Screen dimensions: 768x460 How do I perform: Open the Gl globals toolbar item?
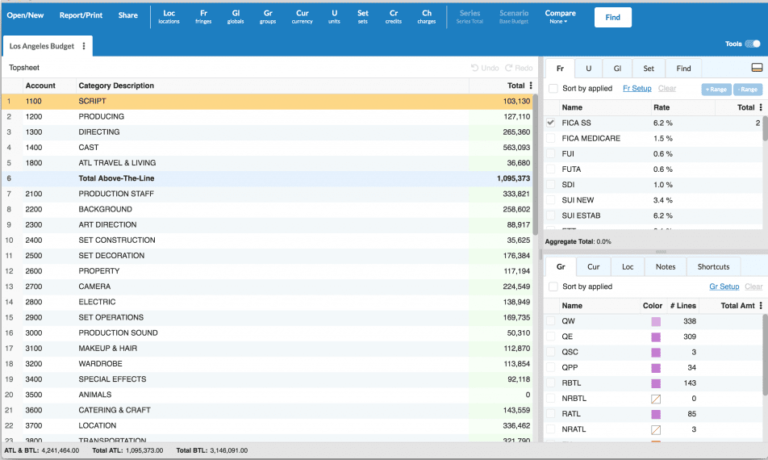coord(235,16)
